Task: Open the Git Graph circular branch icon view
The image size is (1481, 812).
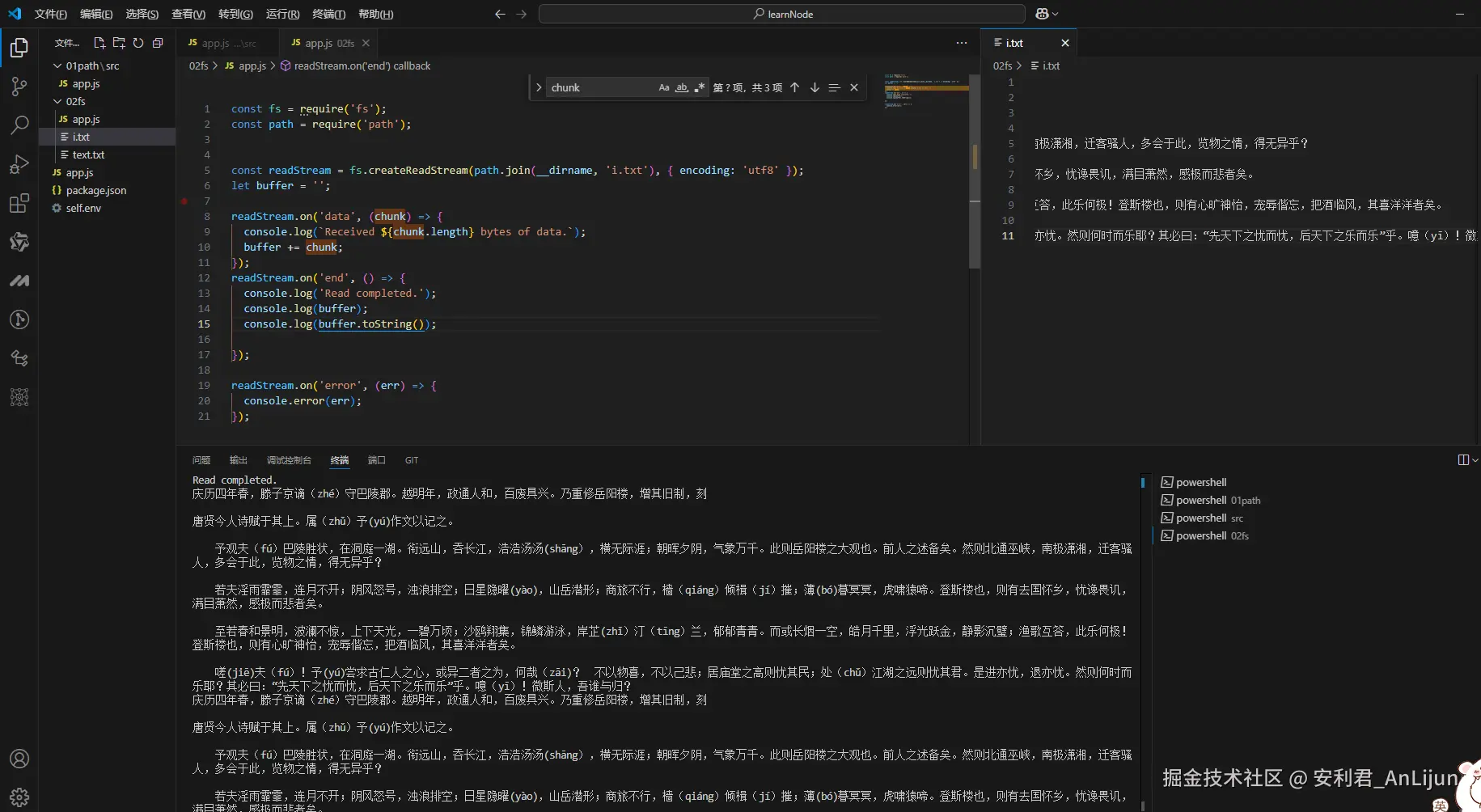Action: pos(19,319)
